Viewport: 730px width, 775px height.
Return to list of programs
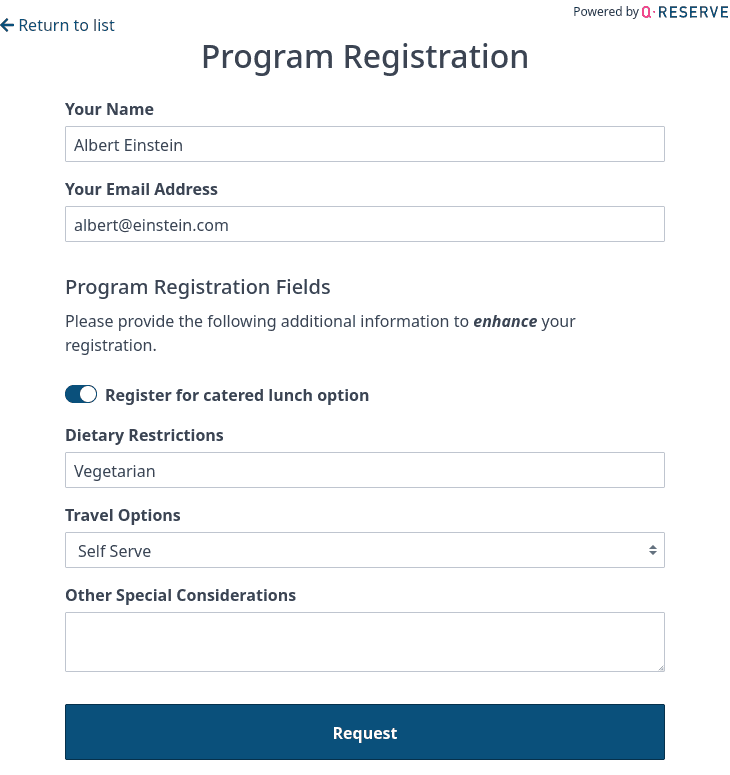[66, 25]
